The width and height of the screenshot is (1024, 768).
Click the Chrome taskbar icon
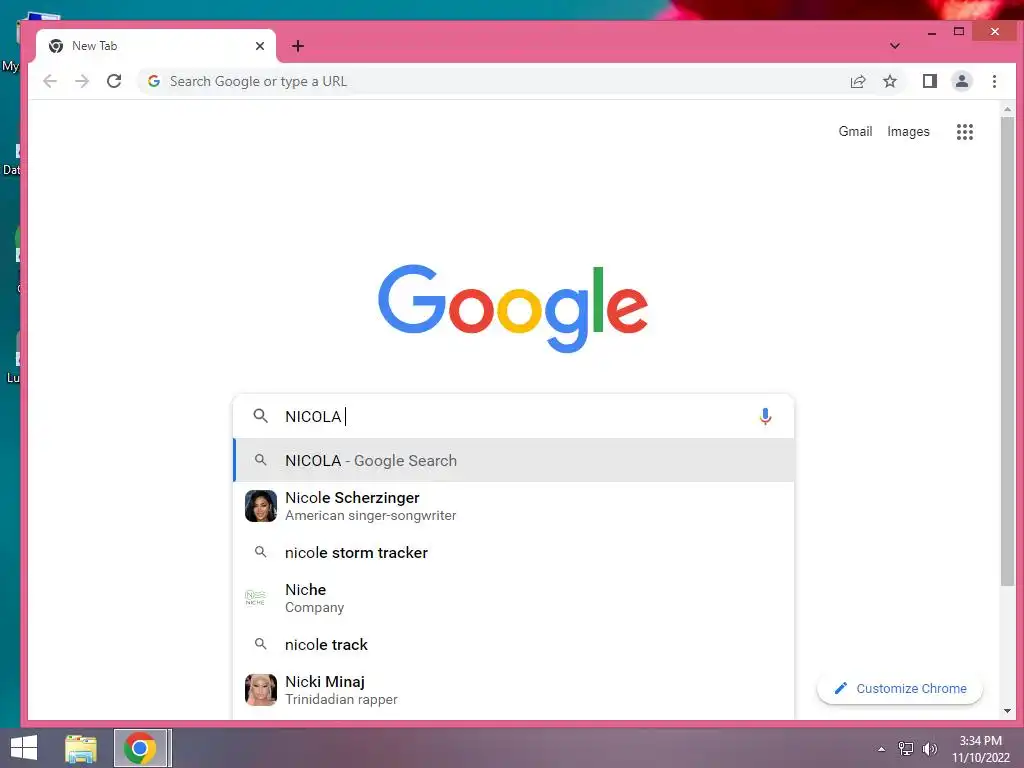[x=139, y=748]
